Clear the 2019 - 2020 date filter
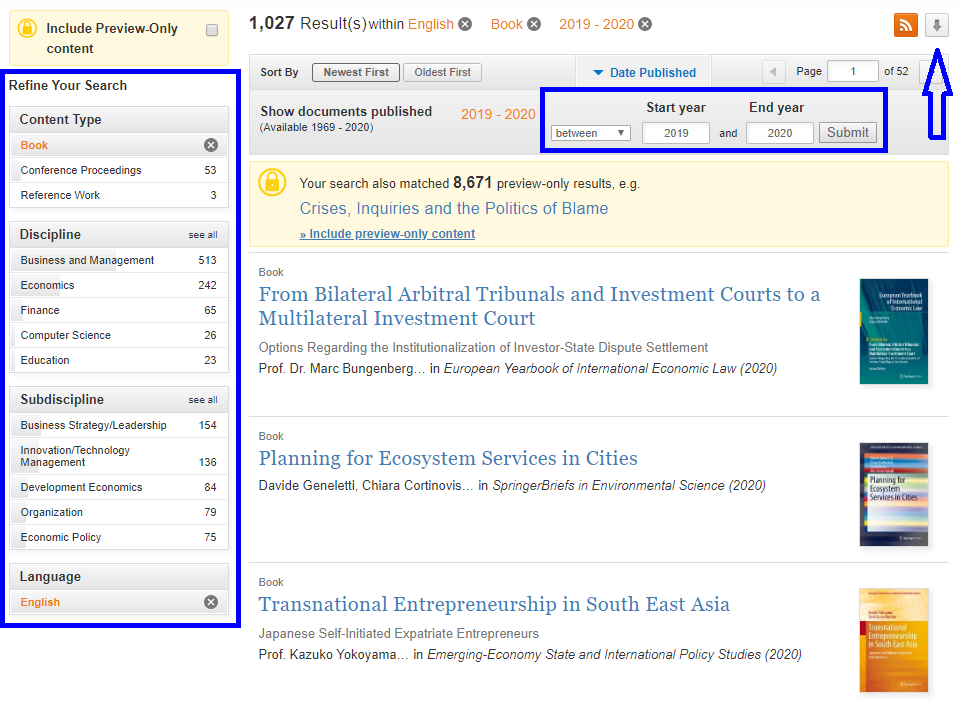Viewport: 961px width, 705px height. click(x=645, y=24)
